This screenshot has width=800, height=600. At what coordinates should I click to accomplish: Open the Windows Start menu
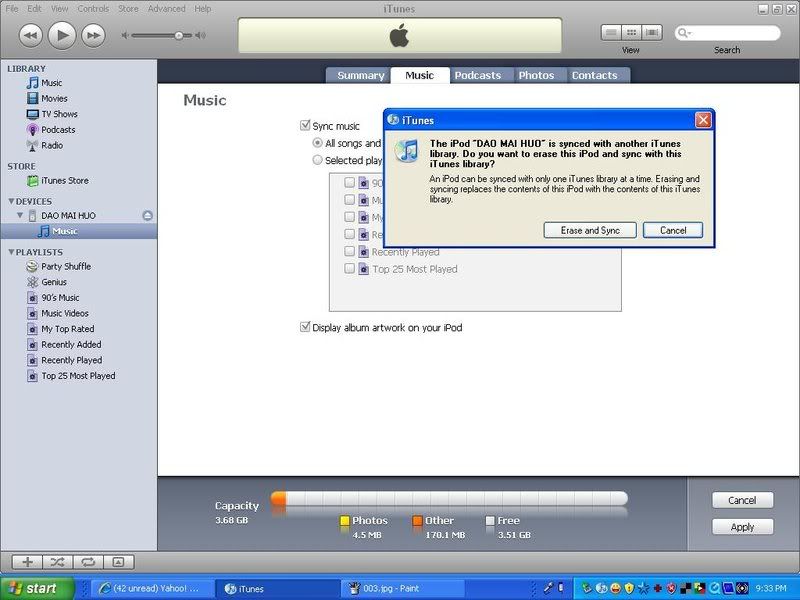point(37,588)
